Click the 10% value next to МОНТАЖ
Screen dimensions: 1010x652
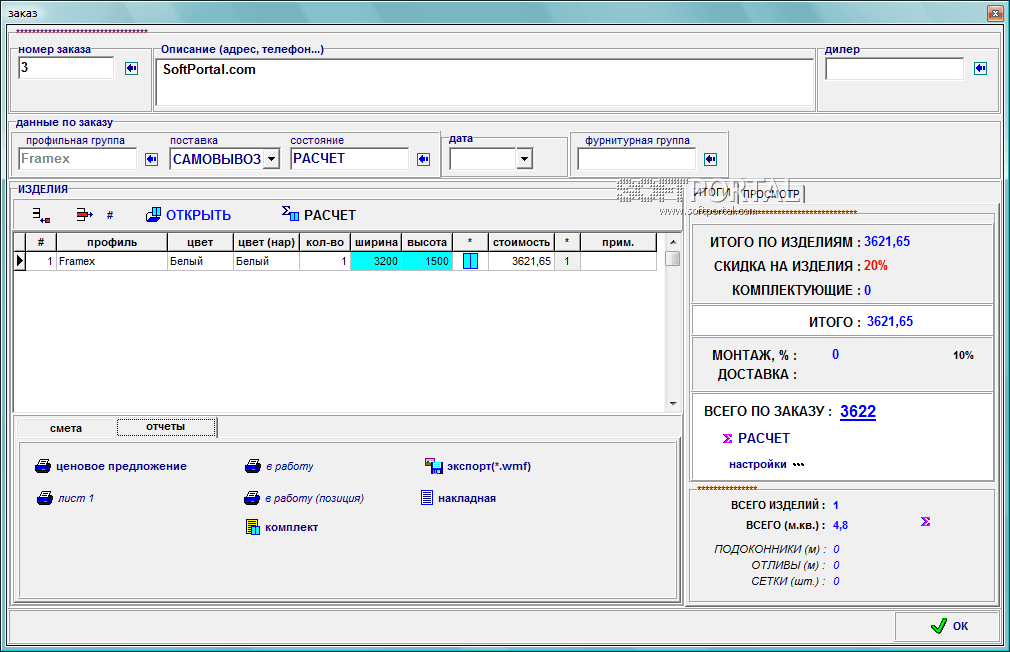click(963, 356)
